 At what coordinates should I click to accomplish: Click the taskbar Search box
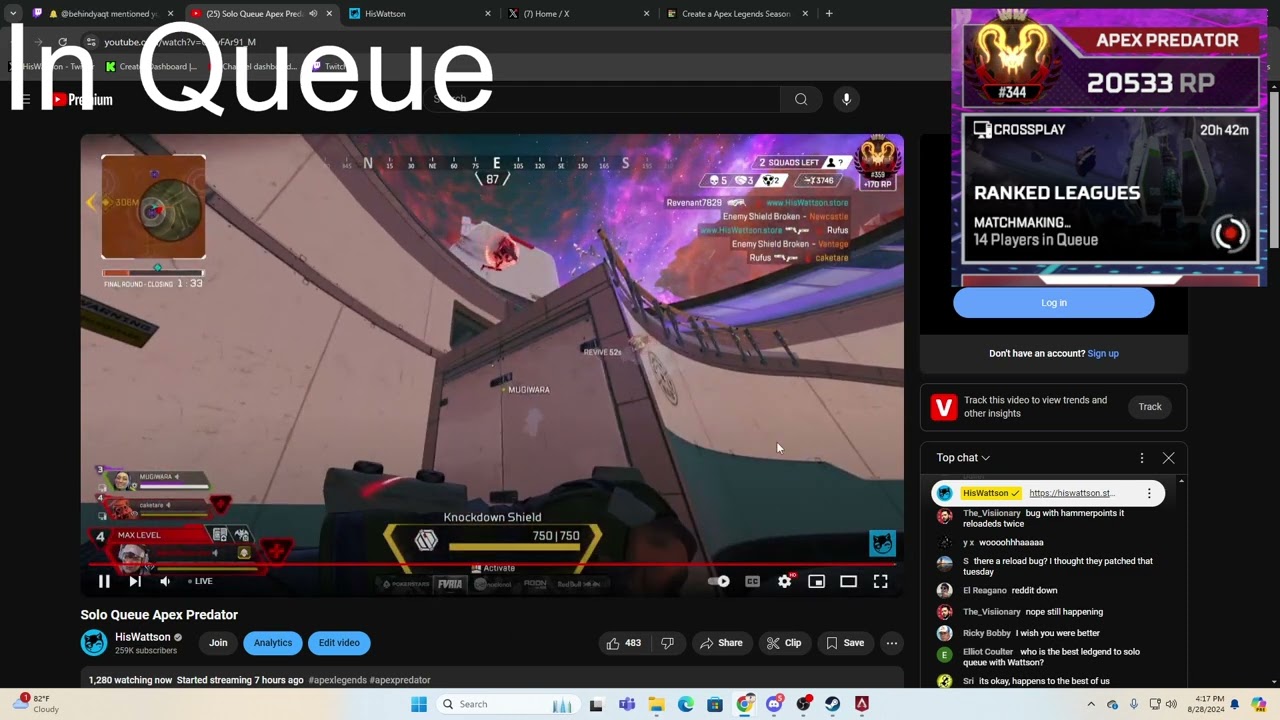pos(508,704)
